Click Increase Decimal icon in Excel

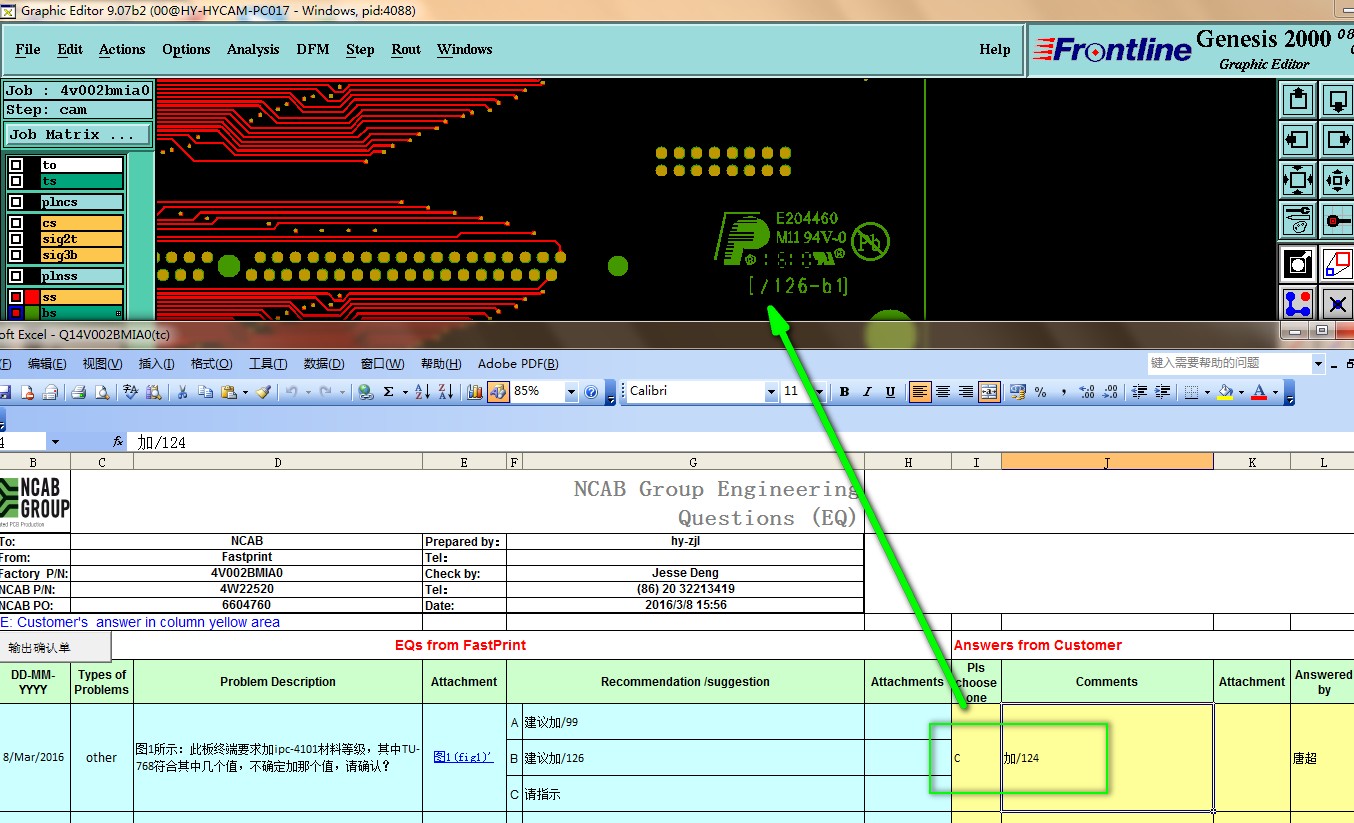[x=1087, y=392]
